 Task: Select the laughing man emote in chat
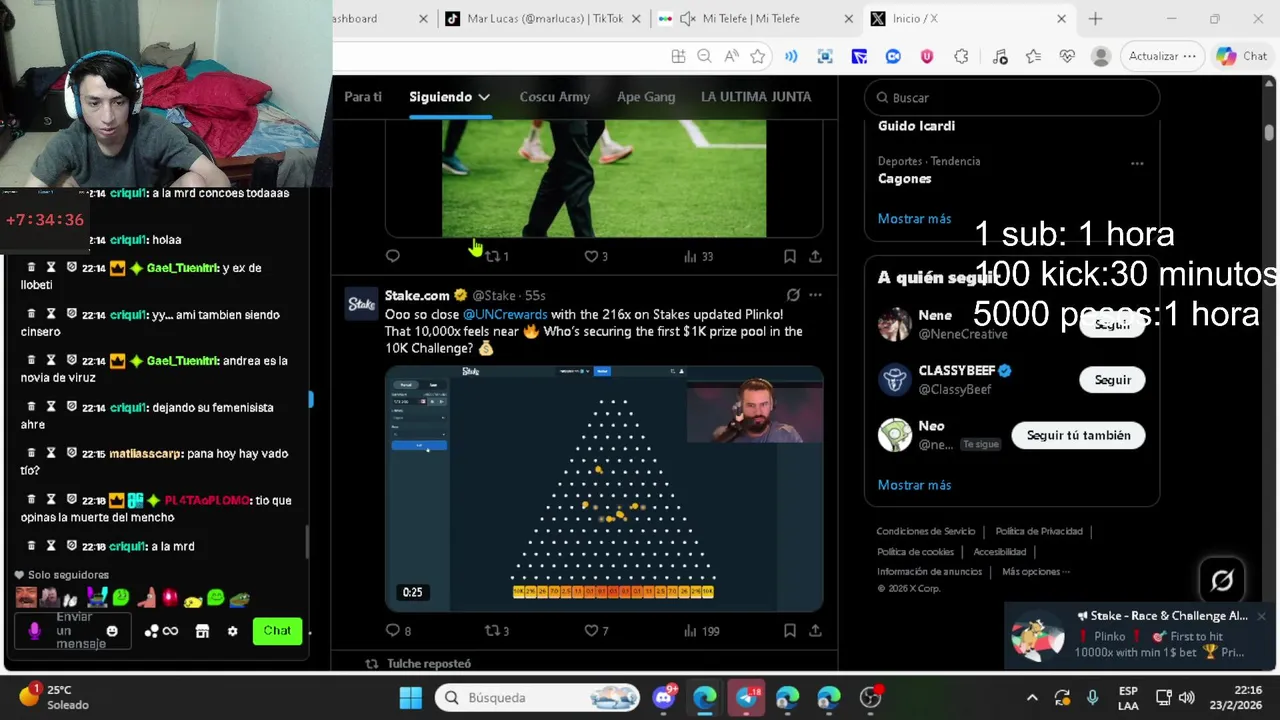(x=26, y=598)
